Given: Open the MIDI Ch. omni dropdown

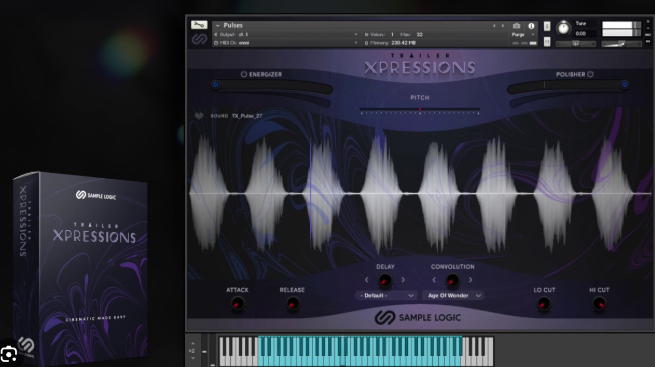Looking at the screenshot, I should click(x=355, y=43).
